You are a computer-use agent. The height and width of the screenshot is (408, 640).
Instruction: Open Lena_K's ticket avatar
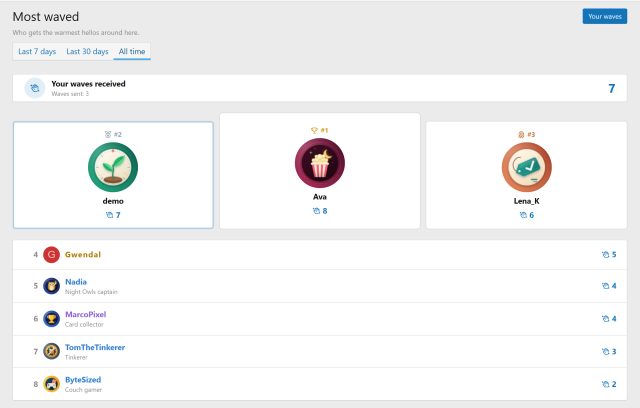click(x=527, y=167)
